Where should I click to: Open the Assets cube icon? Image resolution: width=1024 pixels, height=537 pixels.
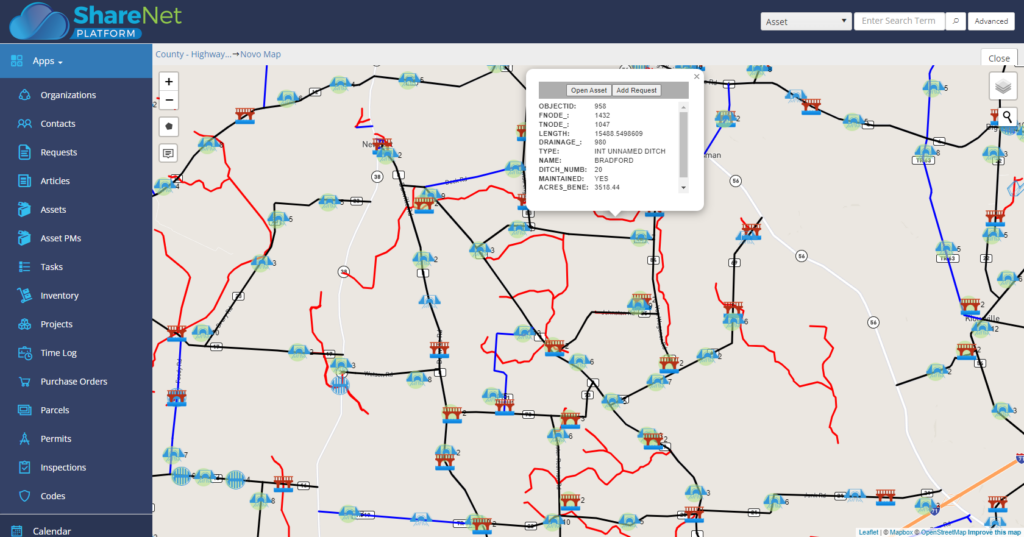pos(24,210)
